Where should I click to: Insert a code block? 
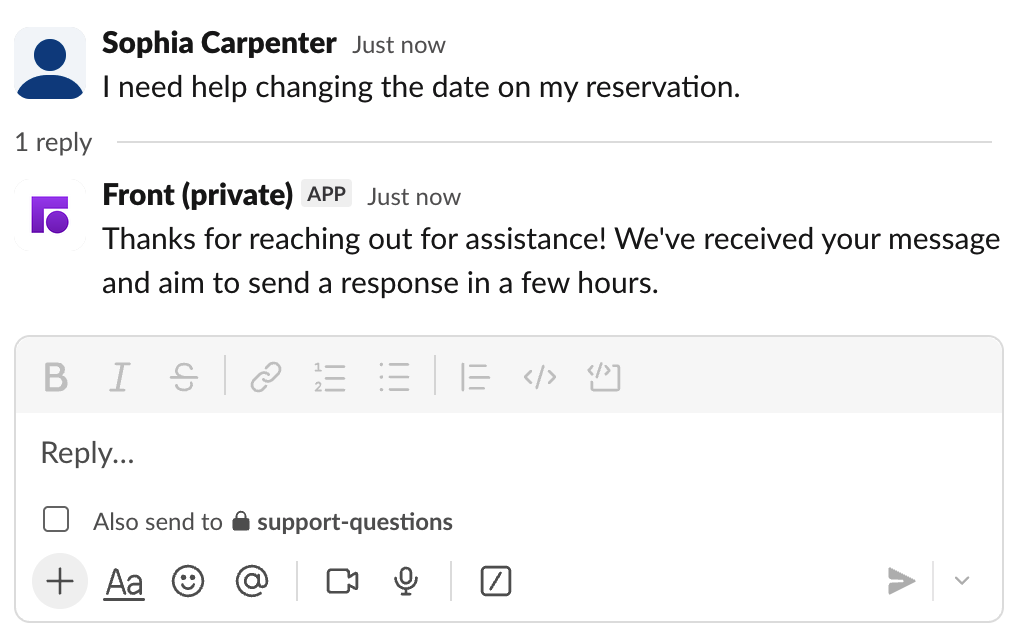tap(604, 377)
